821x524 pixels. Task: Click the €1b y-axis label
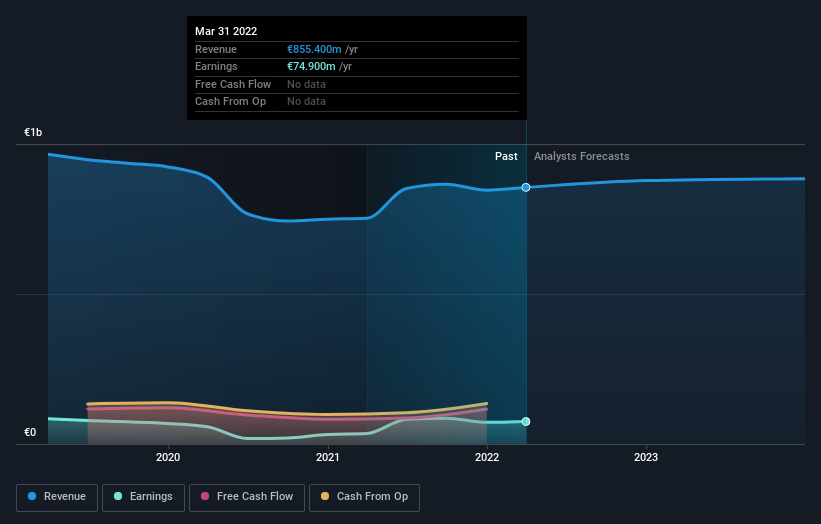pos(33,132)
